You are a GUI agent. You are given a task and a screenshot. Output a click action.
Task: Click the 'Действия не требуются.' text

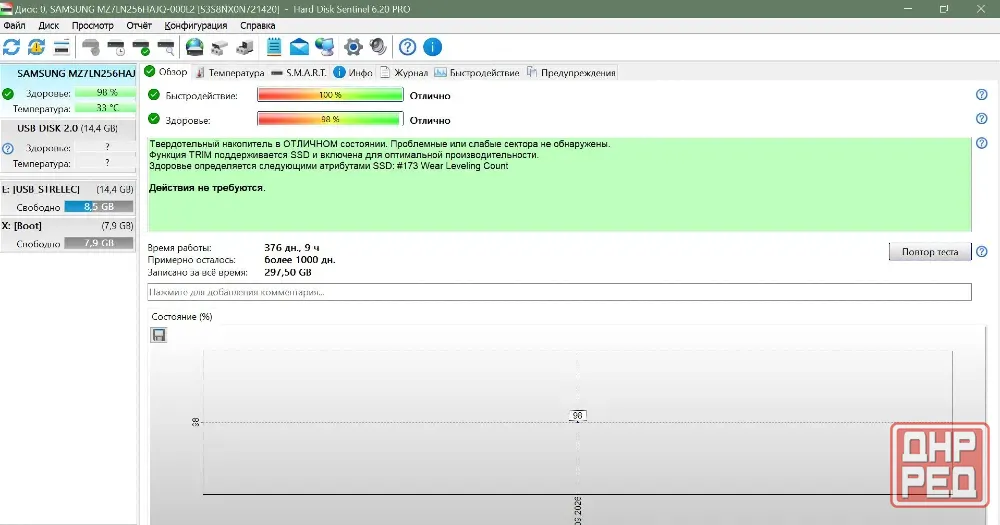(x=207, y=188)
